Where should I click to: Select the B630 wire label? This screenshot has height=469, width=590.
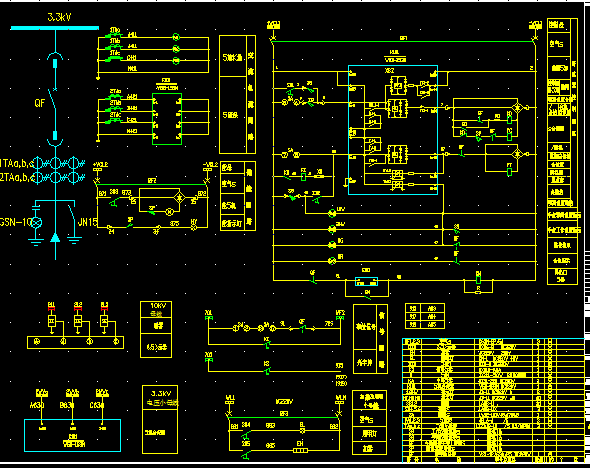67,405
